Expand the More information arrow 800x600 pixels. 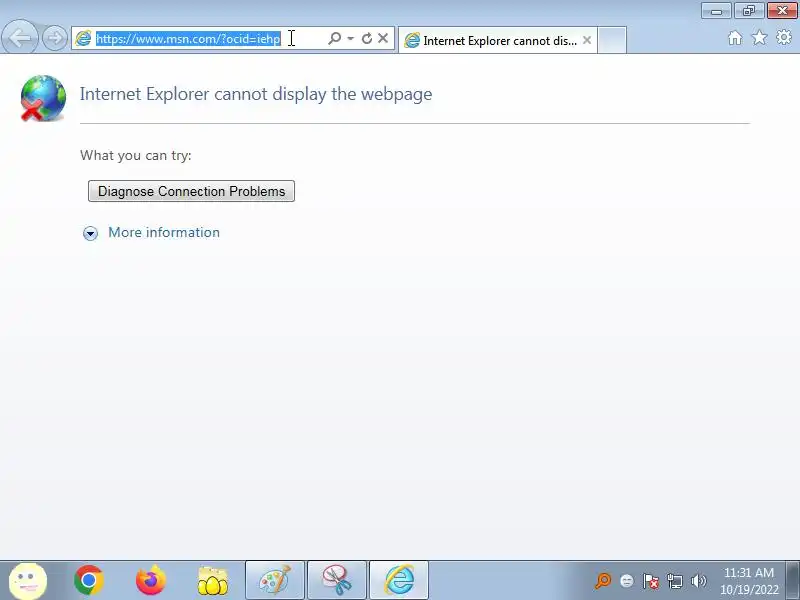[90, 233]
